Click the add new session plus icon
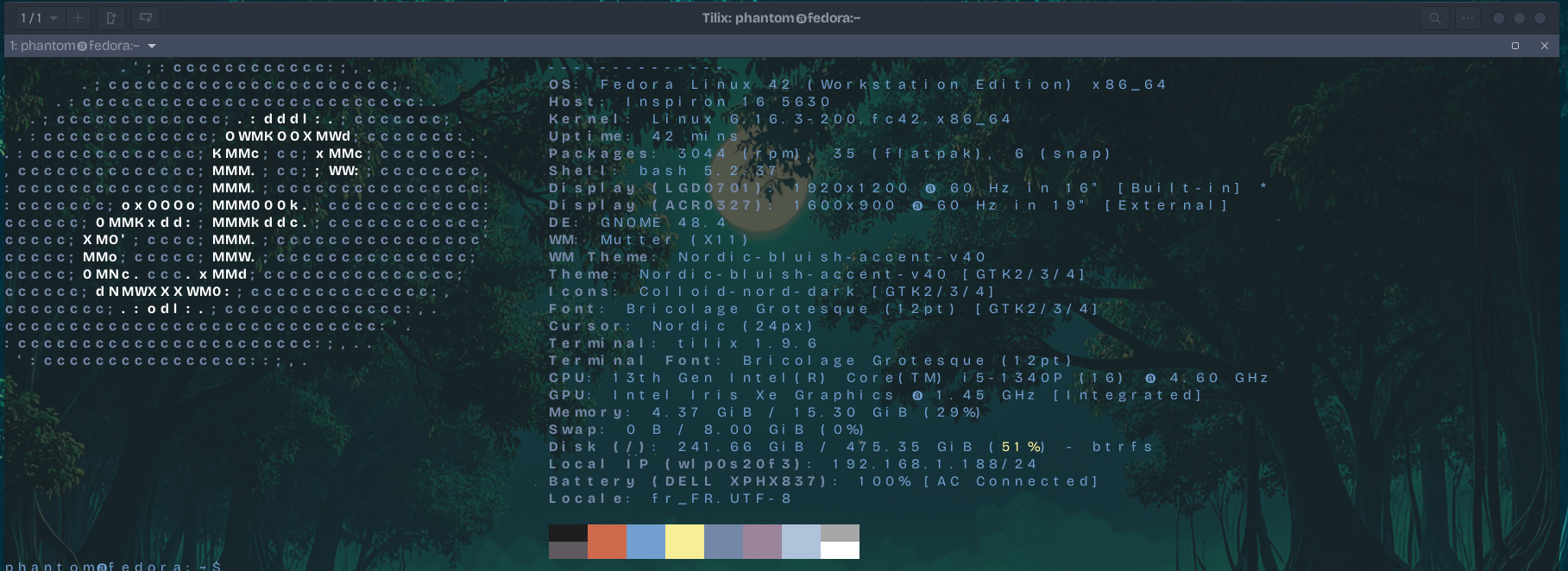This screenshot has height=571, width=1568. point(78,18)
